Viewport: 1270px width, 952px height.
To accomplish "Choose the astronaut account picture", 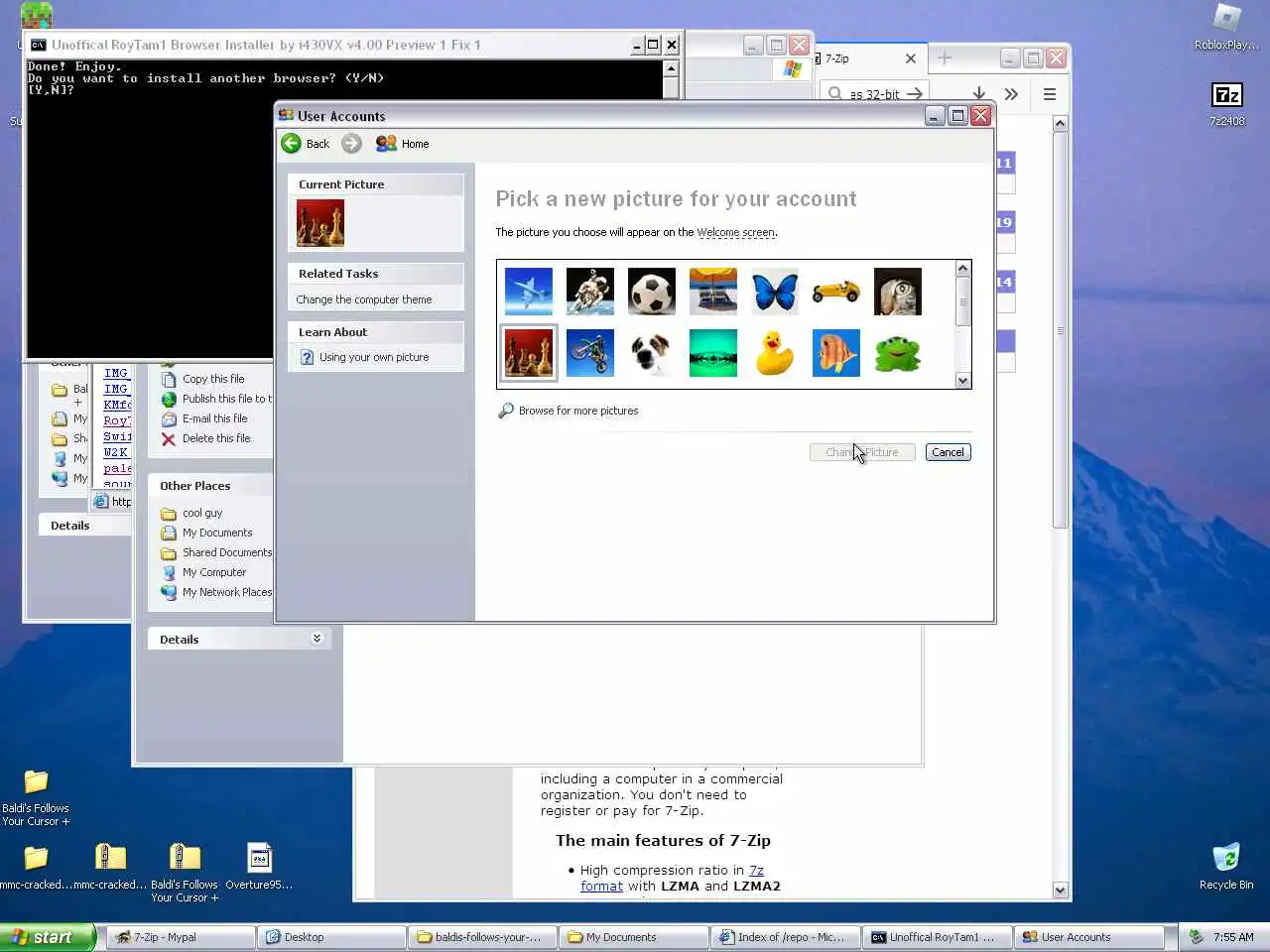I will 590,292.
